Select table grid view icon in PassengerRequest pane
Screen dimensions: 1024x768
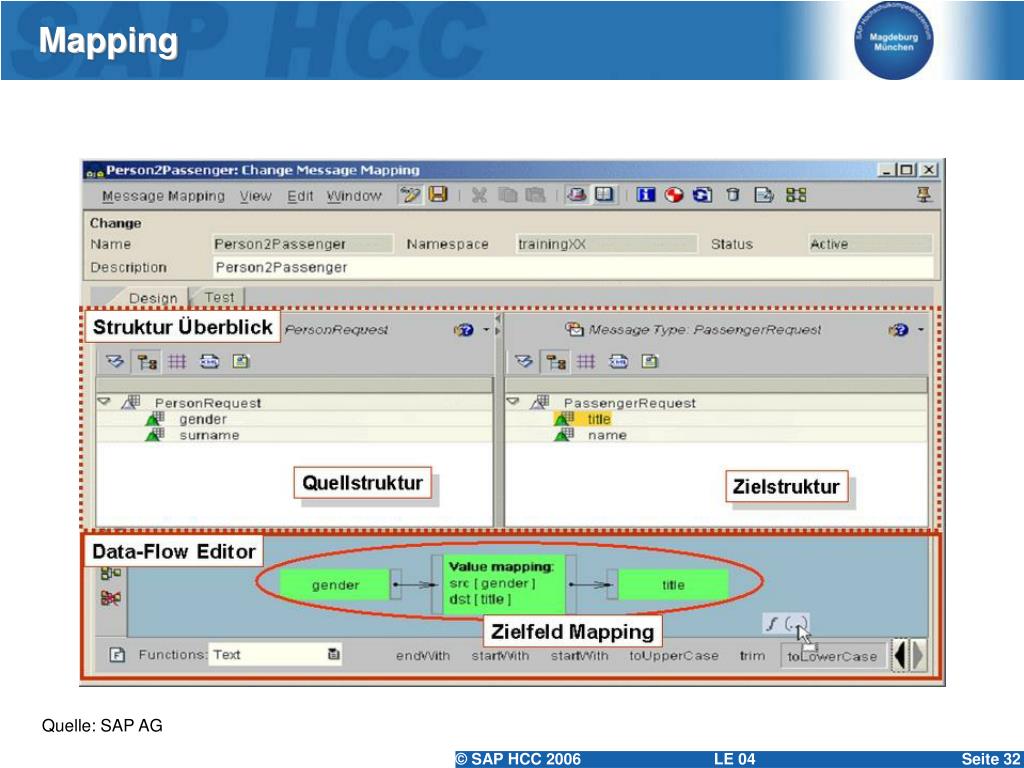[586, 361]
